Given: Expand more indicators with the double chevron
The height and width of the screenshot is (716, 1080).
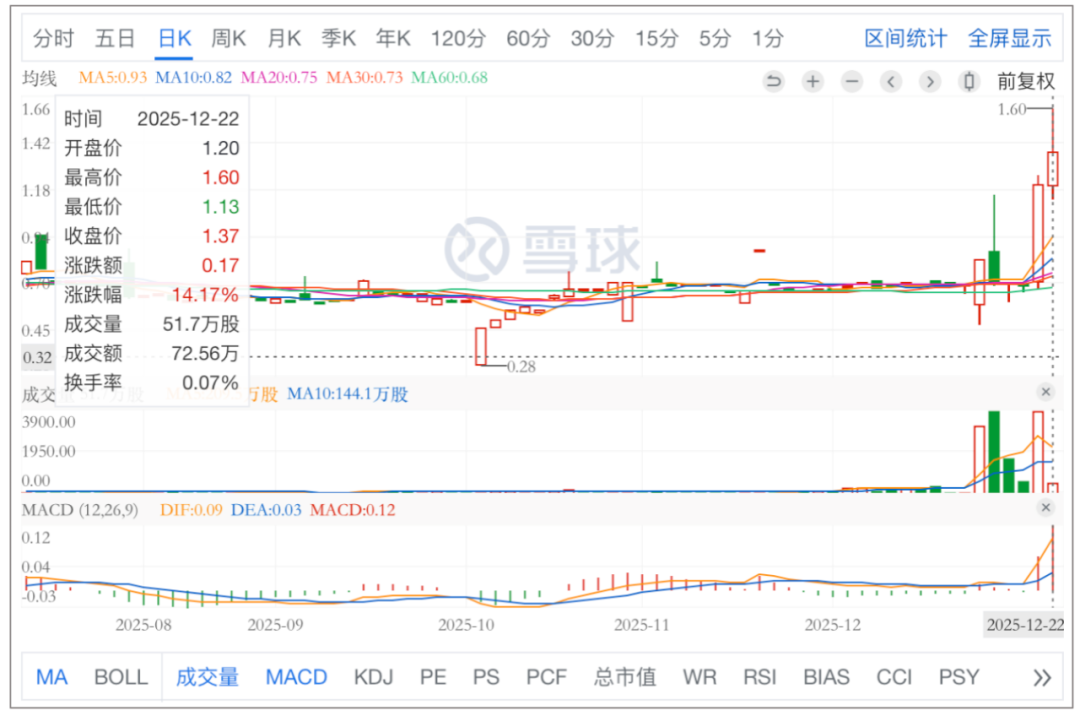Looking at the screenshot, I should pyautogui.click(x=1042, y=677).
